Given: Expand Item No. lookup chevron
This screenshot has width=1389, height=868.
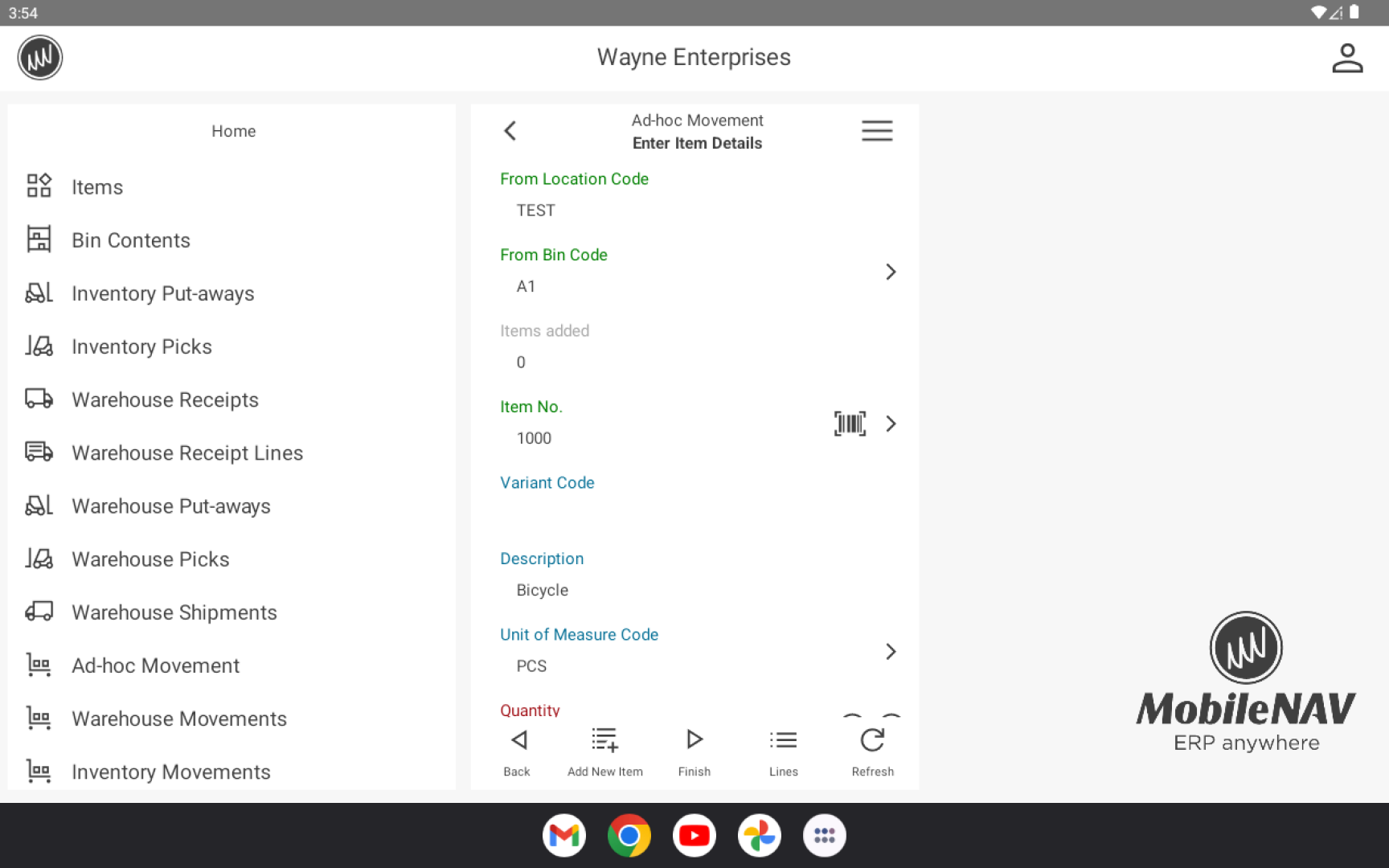Looking at the screenshot, I should (891, 424).
